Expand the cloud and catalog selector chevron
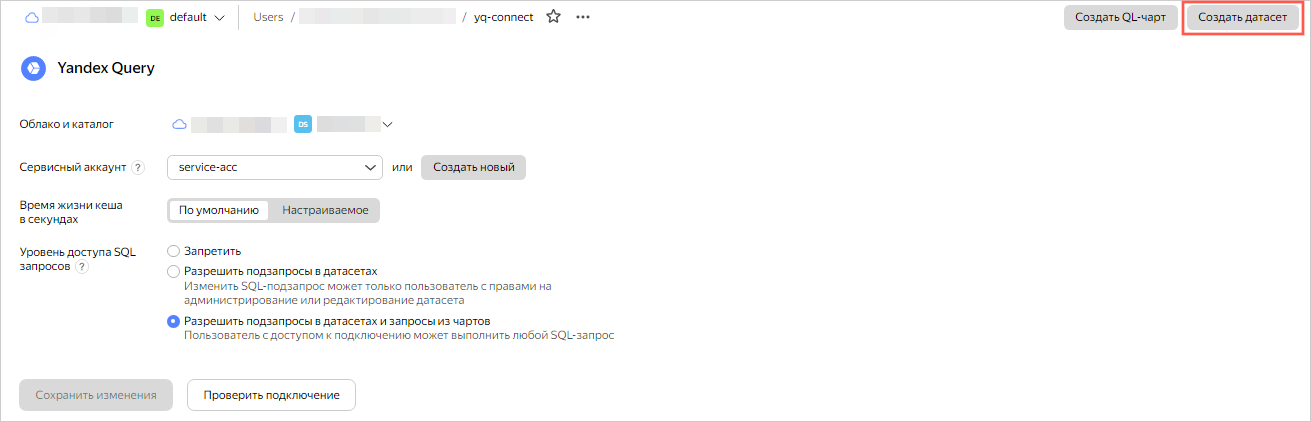The image size is (1311, 422). [x=388, y=124]
